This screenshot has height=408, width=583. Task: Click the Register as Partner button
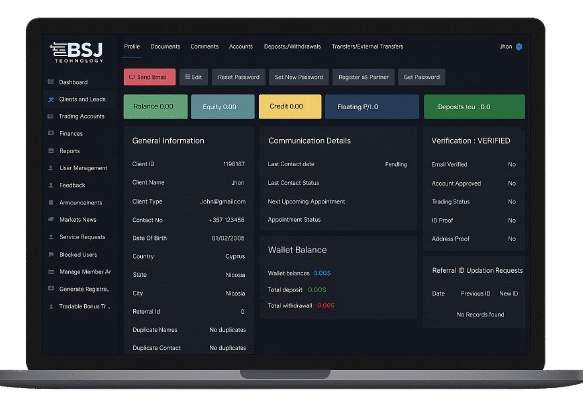pyautogui.click(x=363, y=77)
